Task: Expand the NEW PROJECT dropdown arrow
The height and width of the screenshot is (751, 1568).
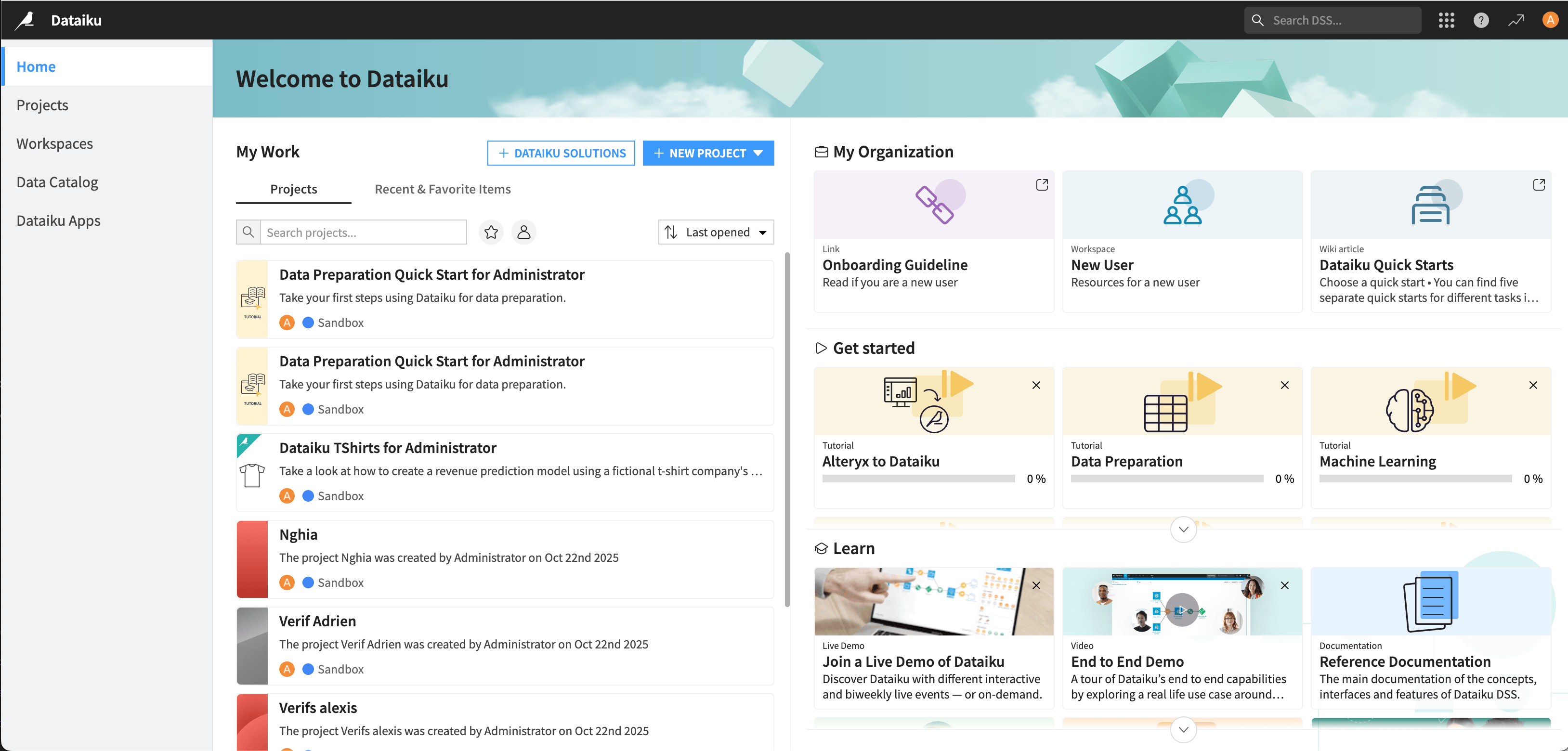Action: [x=758, y=153]
